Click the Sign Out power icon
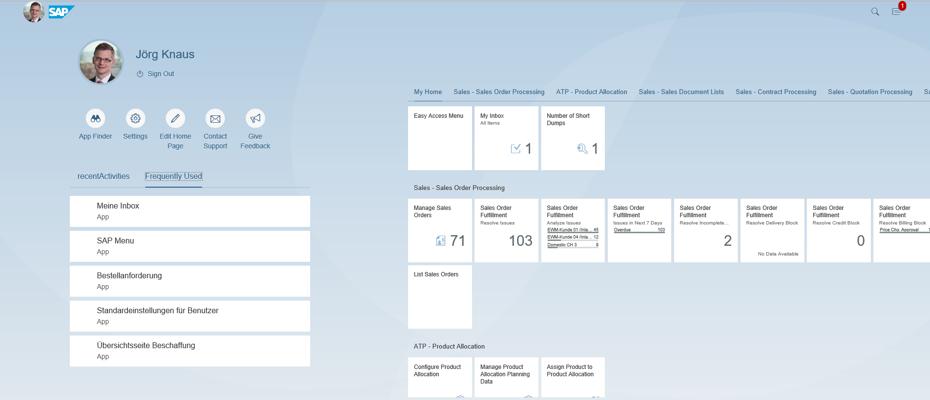 pyautogui.click(x=140, y=74)
